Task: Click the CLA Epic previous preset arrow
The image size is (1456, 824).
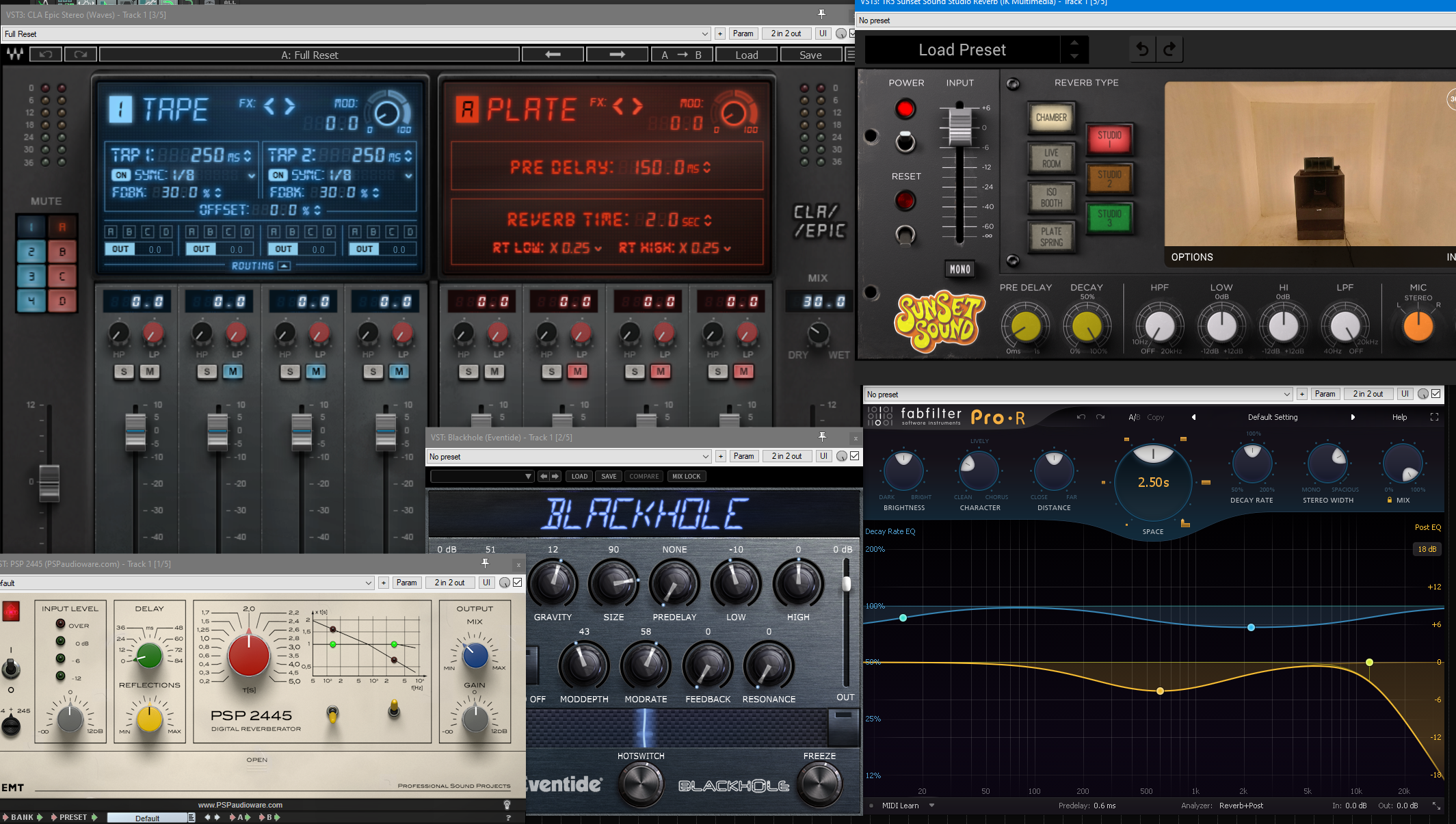Action: (x=553, y=55)
